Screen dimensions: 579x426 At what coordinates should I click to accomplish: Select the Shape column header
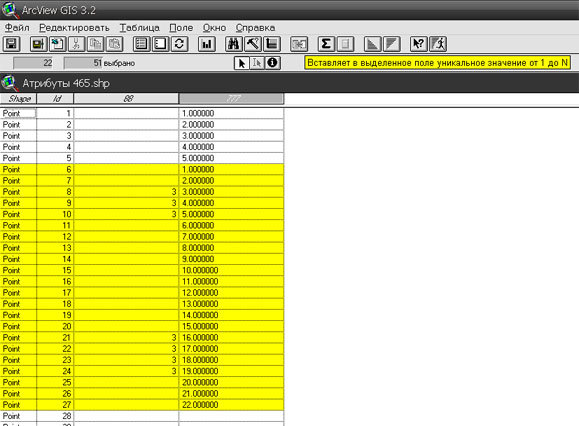pos(18,99)
